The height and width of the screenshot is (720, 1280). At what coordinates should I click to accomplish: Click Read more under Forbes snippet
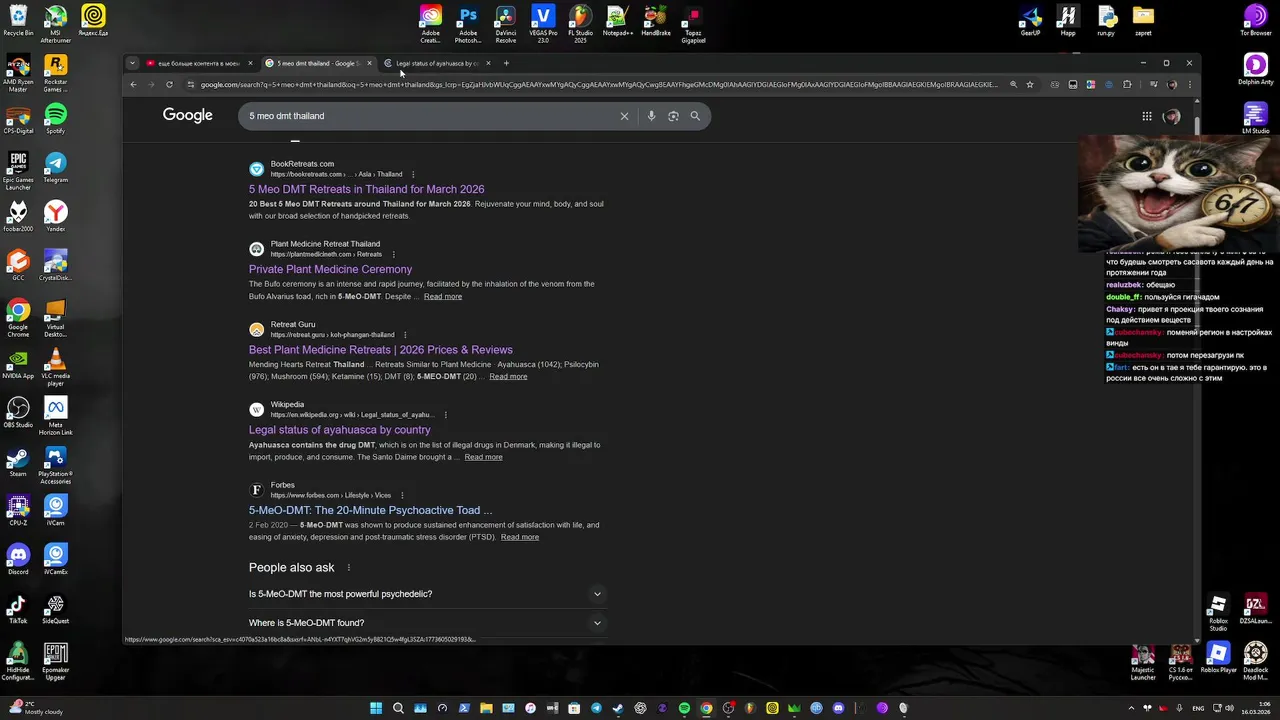click(x=520, y=537)
